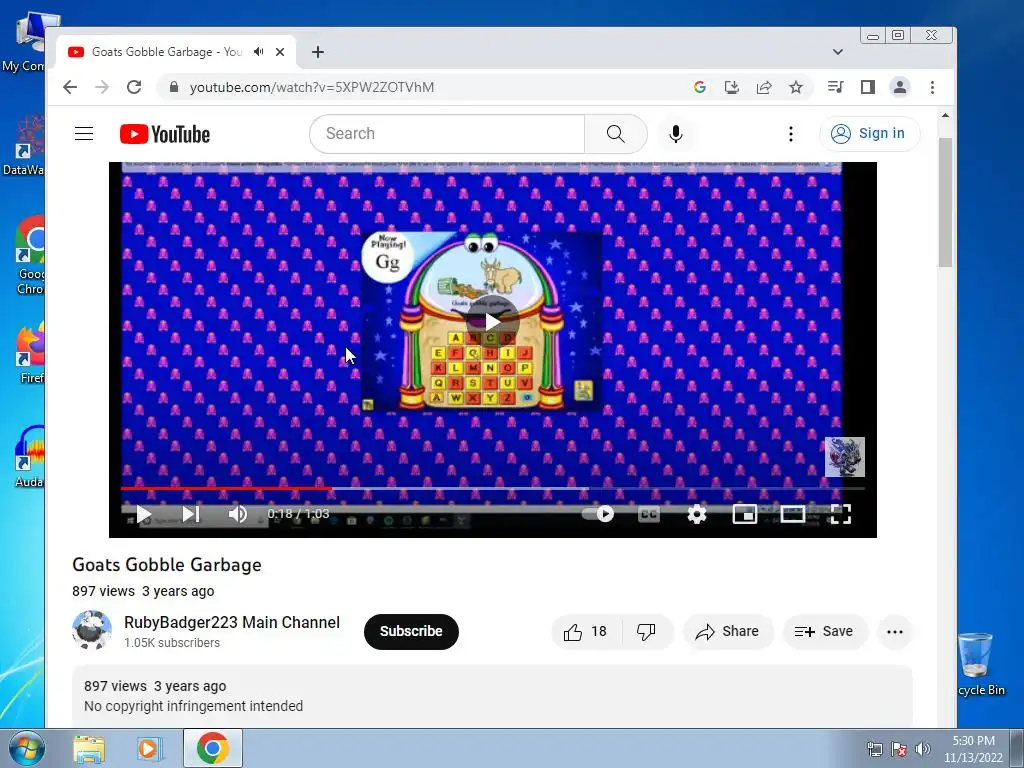This screenshot has height=768, width=1024.
Task: Close the Goats Gobble Garbage tab
Action: pyautogui.click(x=280, y=52)
